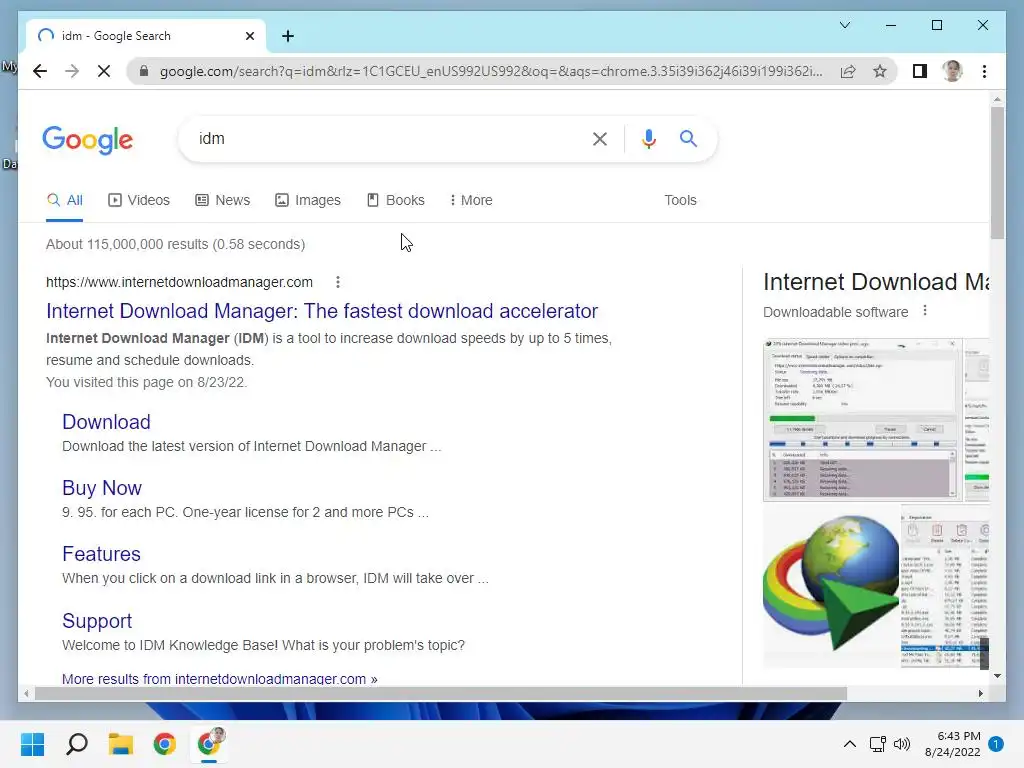The image size is (1024, 768).
Task: Open a new browser tab
Action: point(288,36)
